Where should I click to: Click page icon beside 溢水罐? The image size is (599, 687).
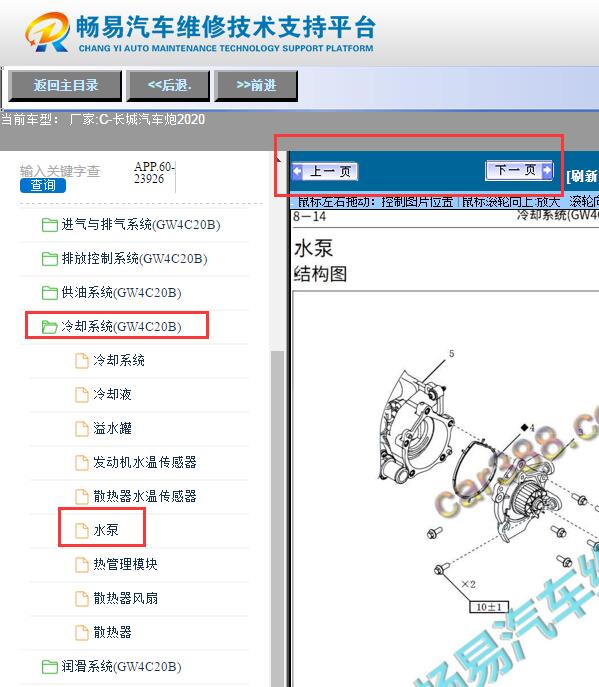click(82, 428)
